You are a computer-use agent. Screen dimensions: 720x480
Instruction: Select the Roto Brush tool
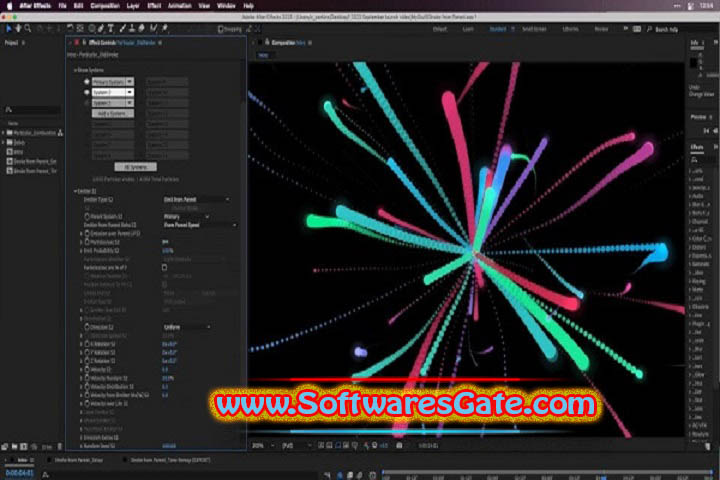click(153, 29)
